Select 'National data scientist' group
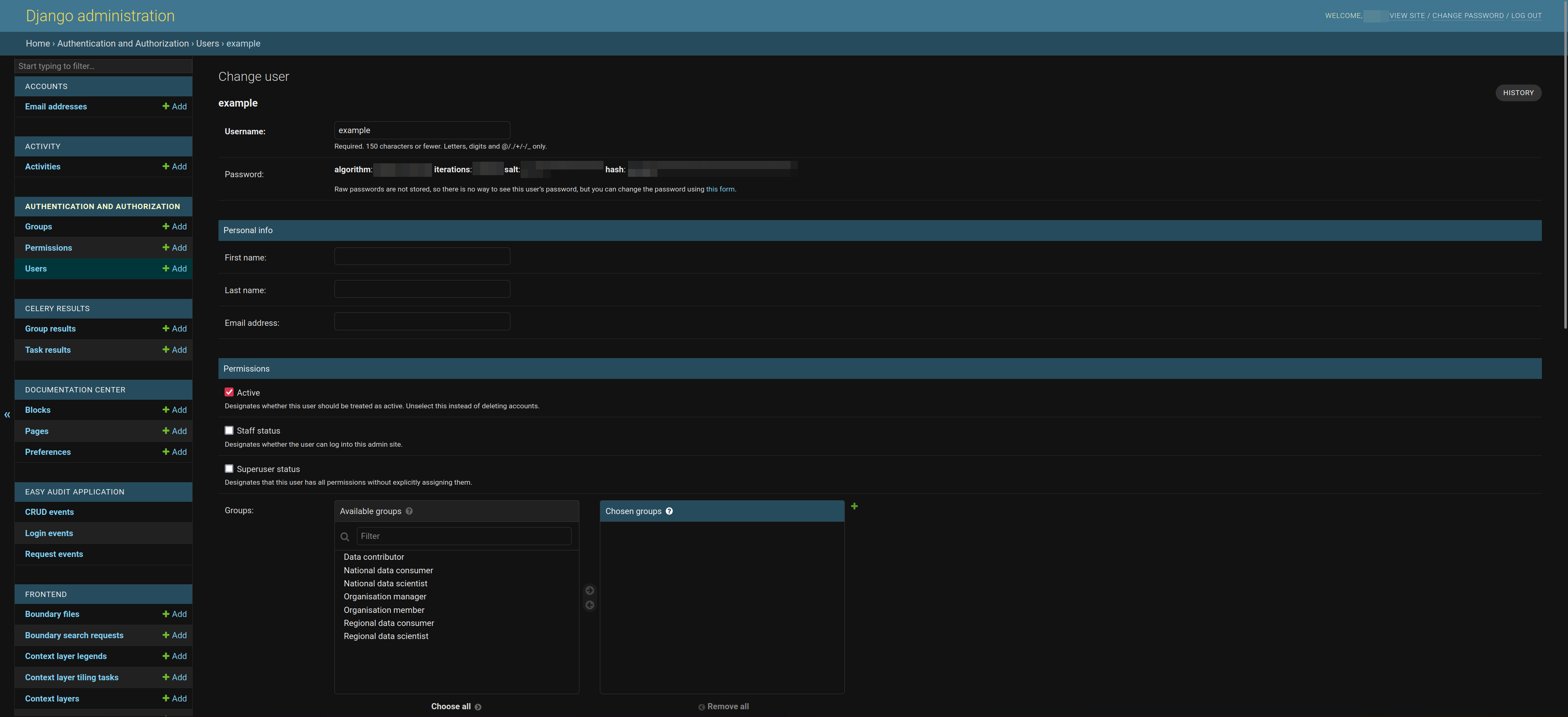 coord(385,584)
